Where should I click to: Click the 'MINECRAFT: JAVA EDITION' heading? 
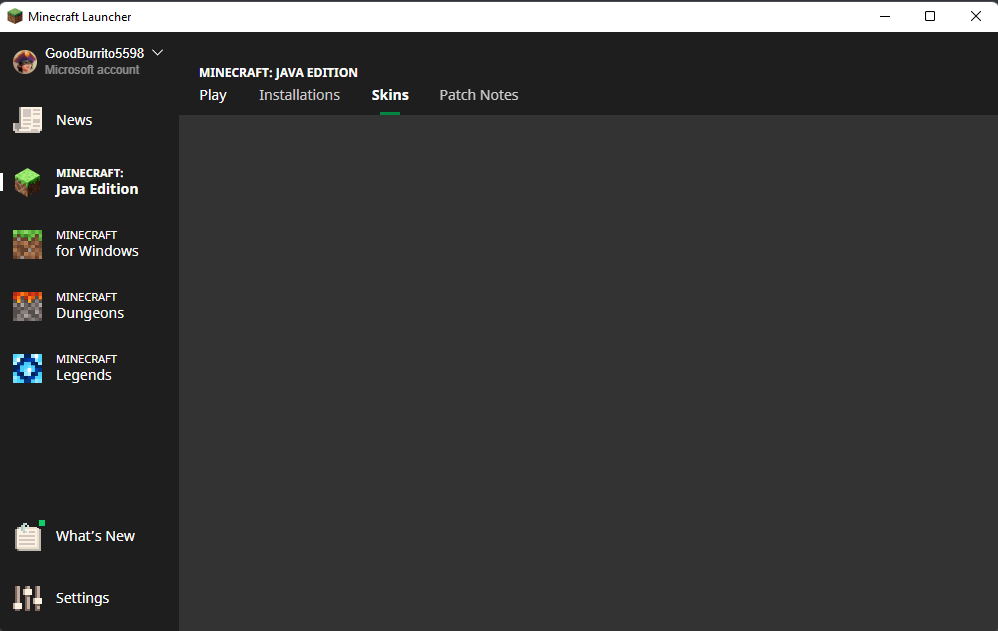point(278,73)
